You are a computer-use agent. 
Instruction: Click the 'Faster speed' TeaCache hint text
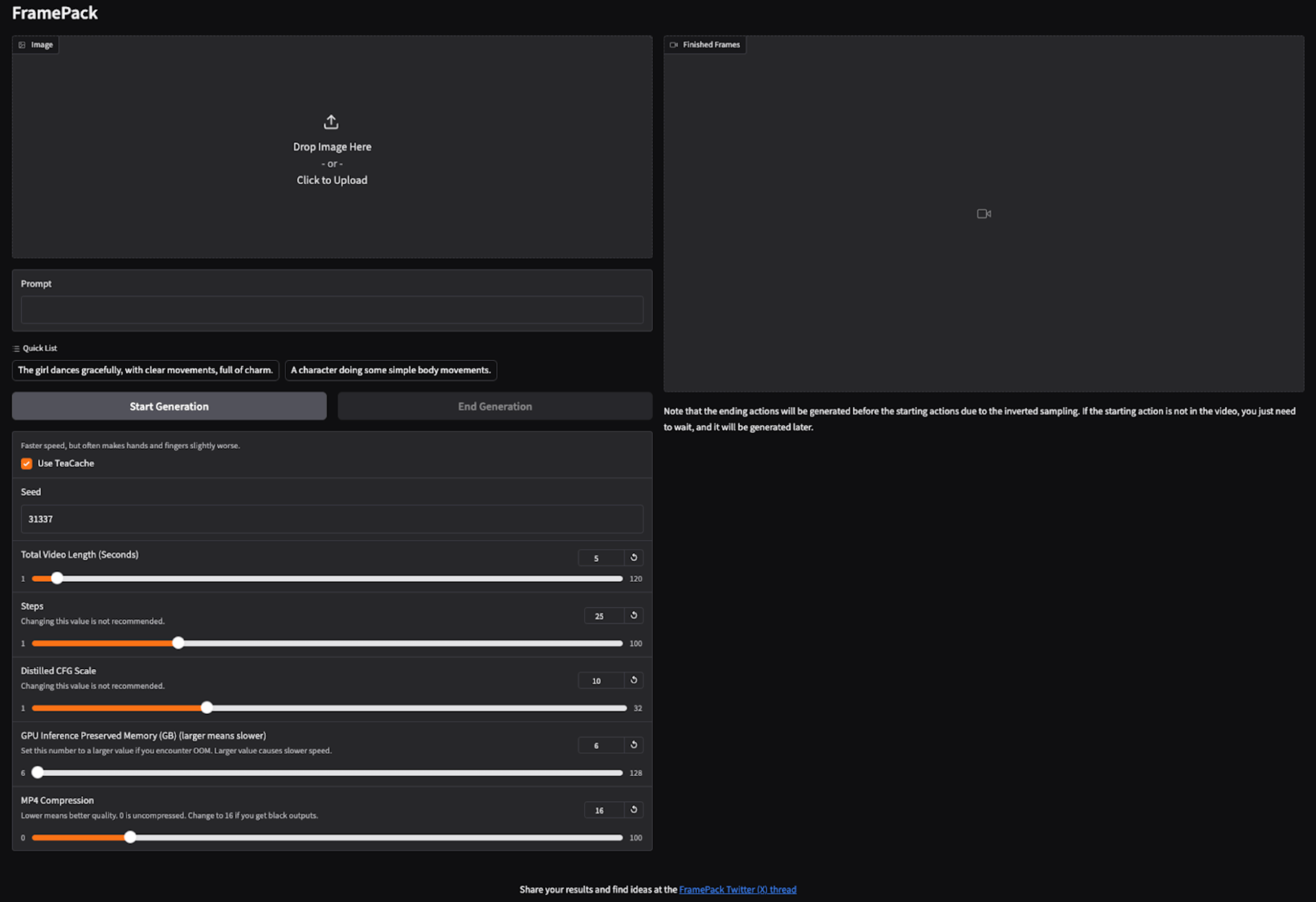[130, 445]
